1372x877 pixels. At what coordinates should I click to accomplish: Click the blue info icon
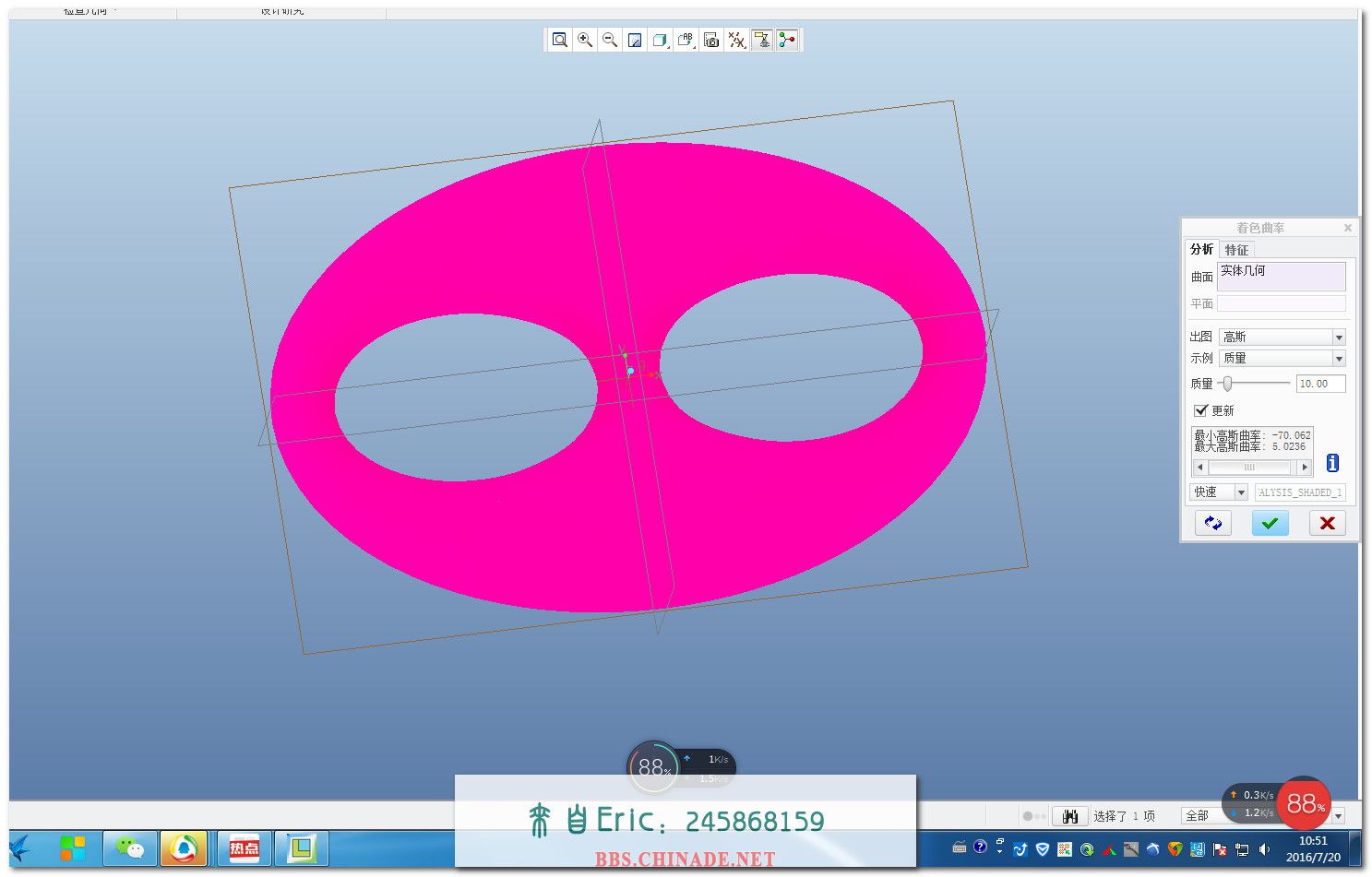tap(1332, 463)
